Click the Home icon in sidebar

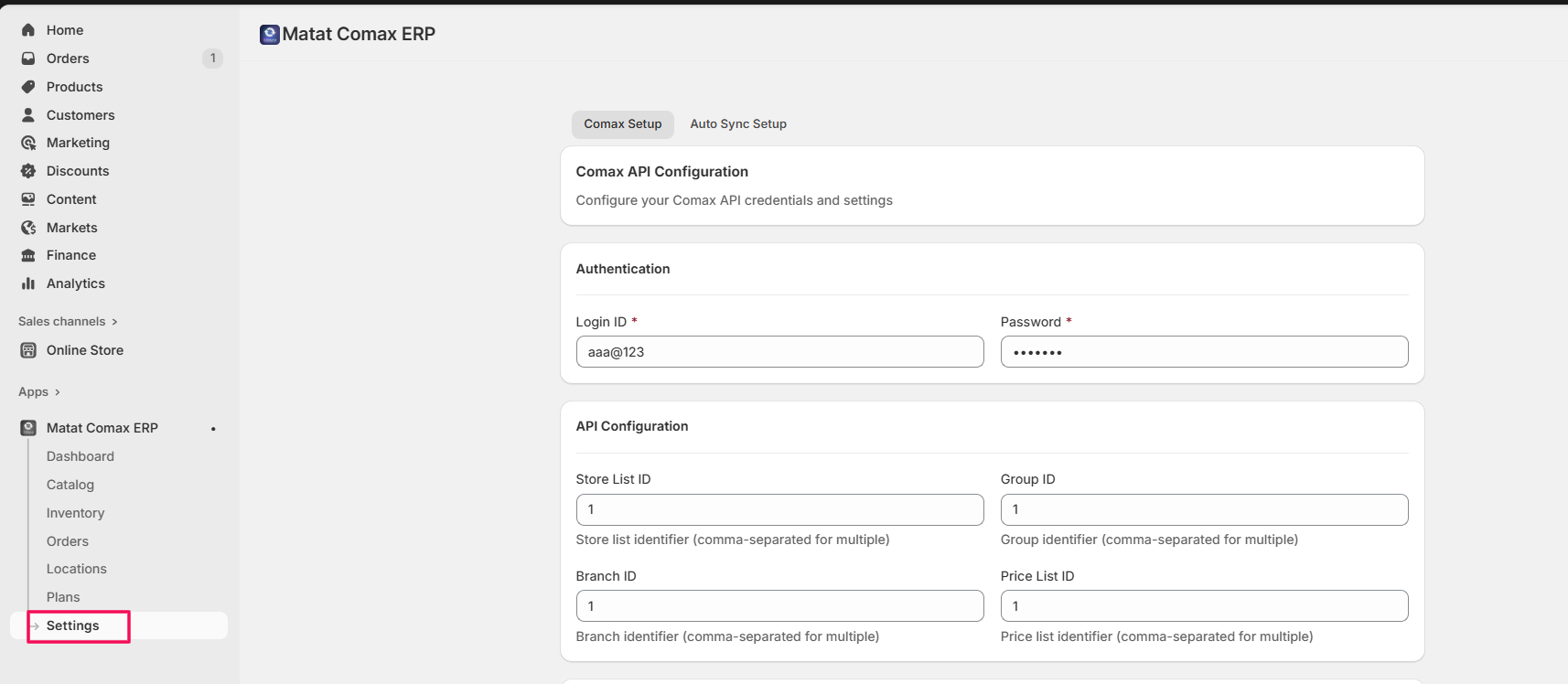(x=28, y=30)
